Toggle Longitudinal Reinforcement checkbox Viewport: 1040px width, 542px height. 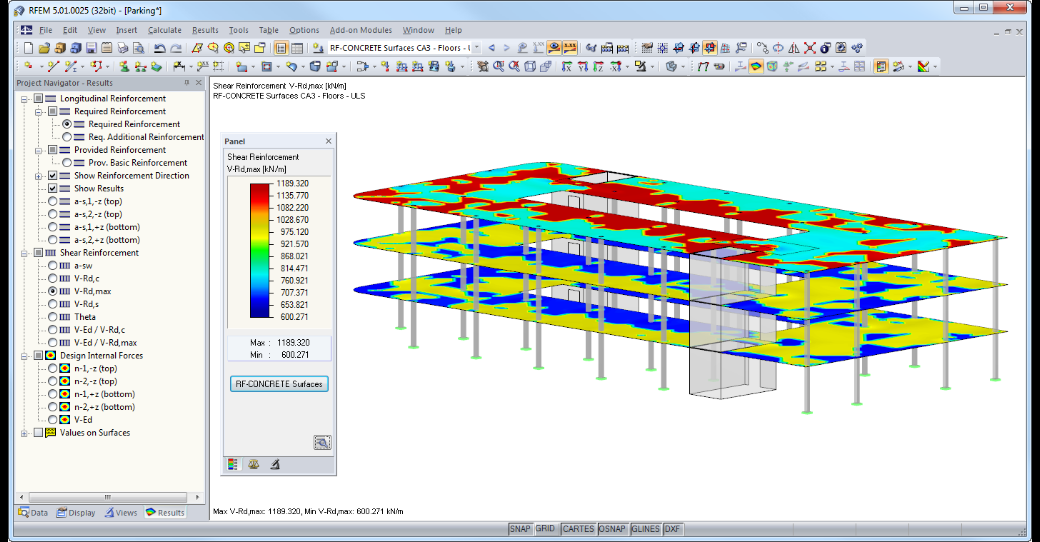[38, 98]
